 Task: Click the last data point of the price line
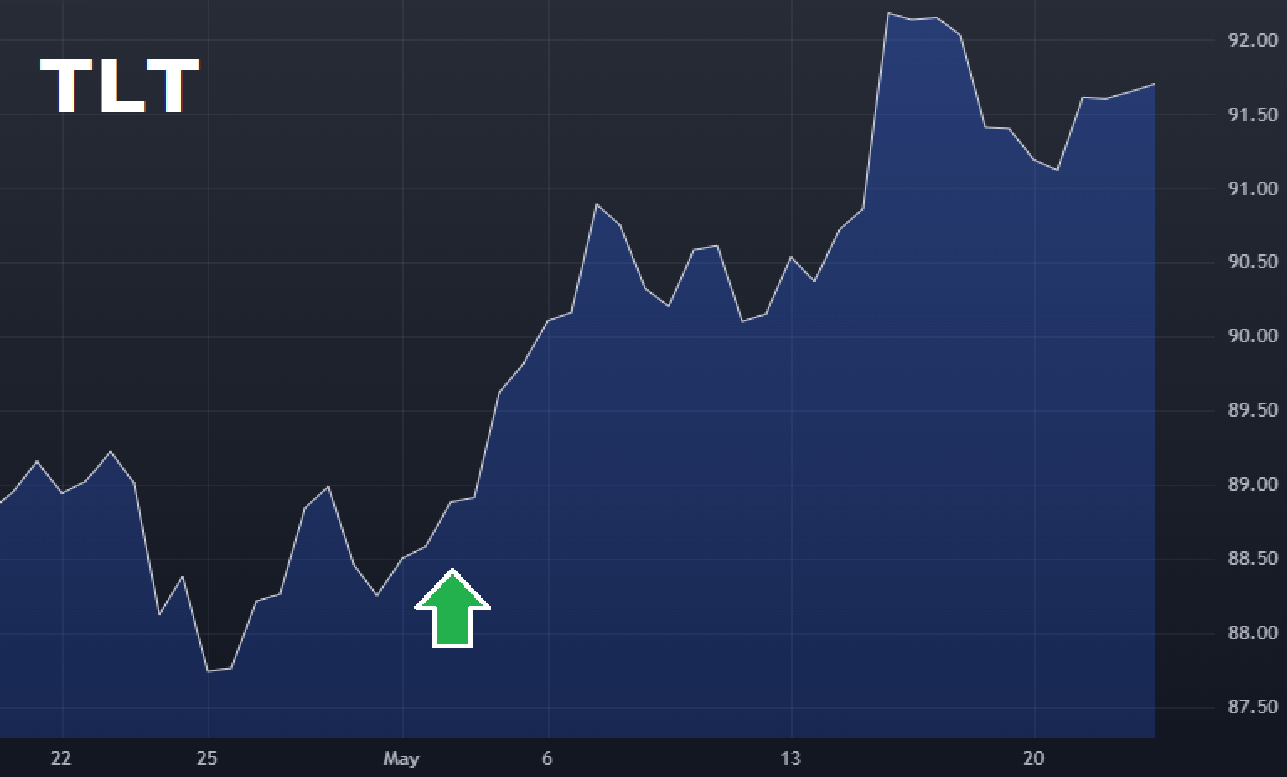pos(1154,84)
